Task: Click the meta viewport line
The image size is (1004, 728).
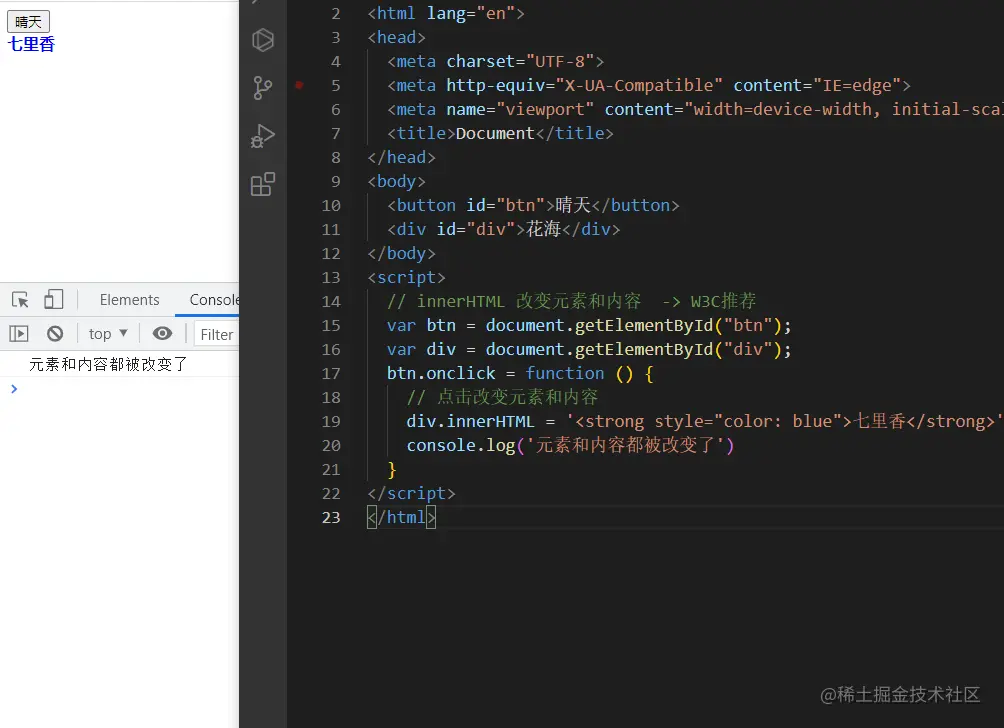Action: 695,109
